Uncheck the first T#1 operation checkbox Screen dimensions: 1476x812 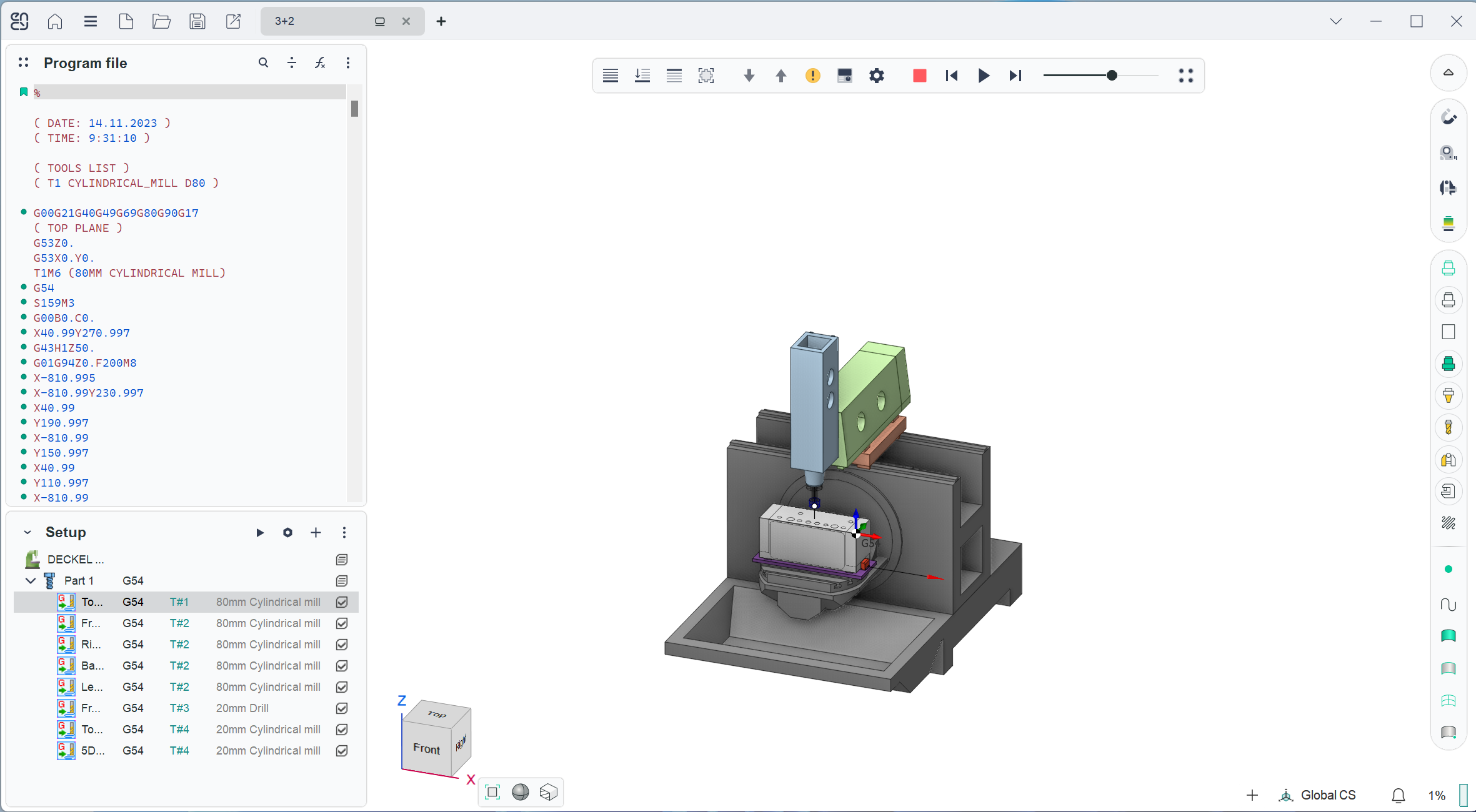click(x=342, y=602)
